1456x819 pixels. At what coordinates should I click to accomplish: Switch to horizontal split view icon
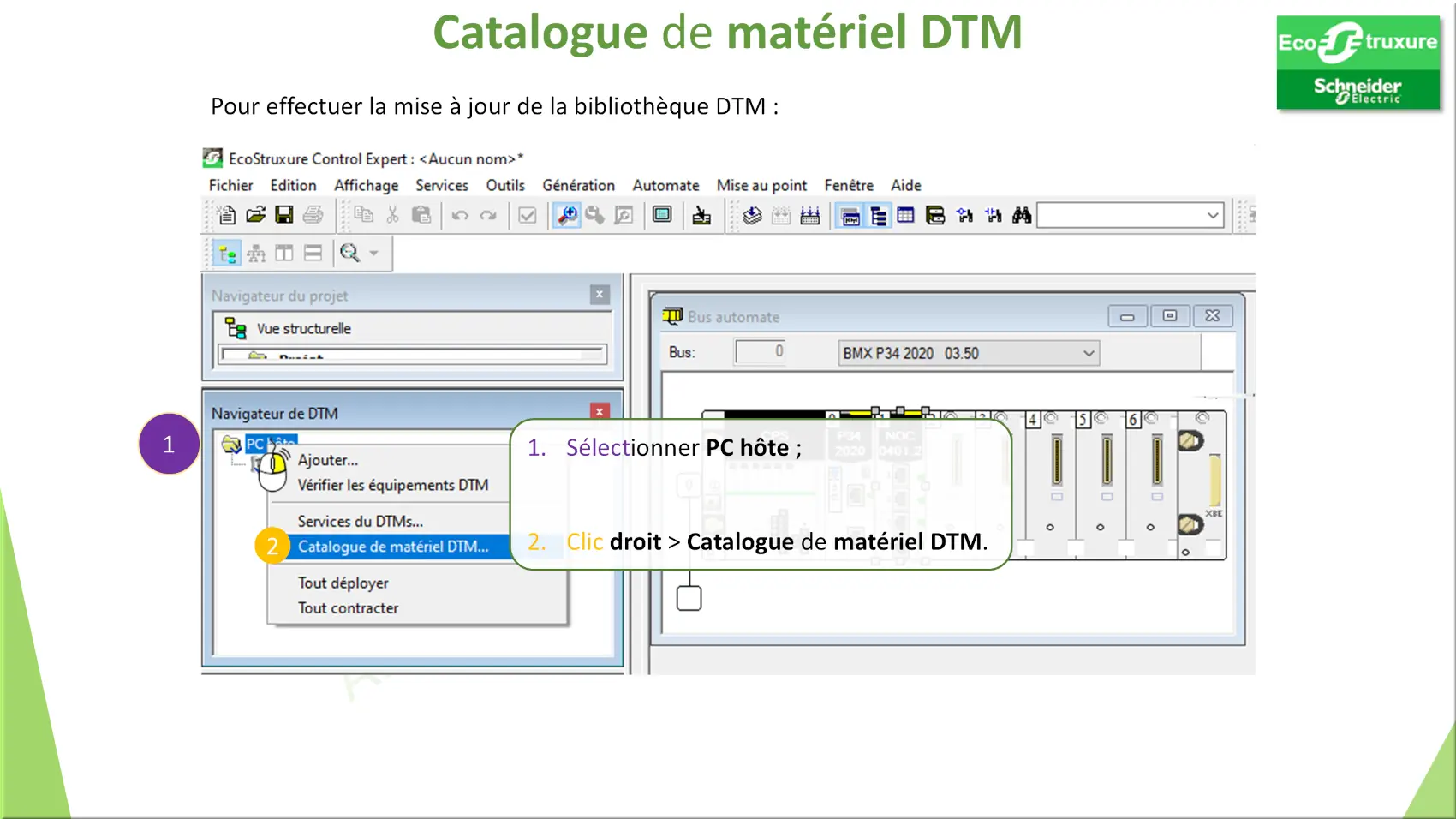point(313,253)
